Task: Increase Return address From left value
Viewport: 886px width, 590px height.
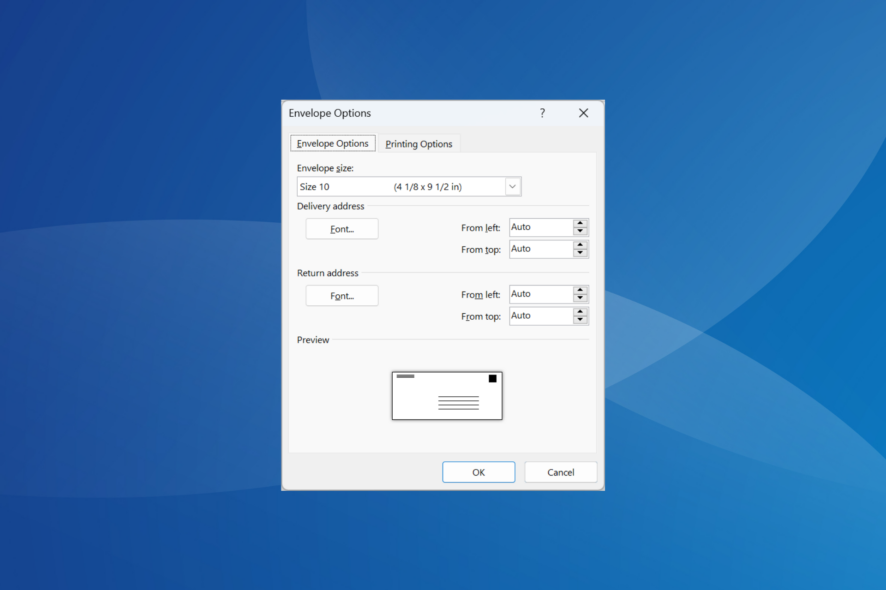Action: pos(580,290)
